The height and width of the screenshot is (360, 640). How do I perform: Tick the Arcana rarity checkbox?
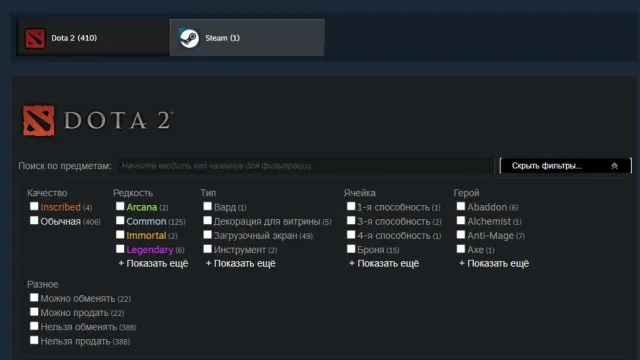(x=120, y=207)
